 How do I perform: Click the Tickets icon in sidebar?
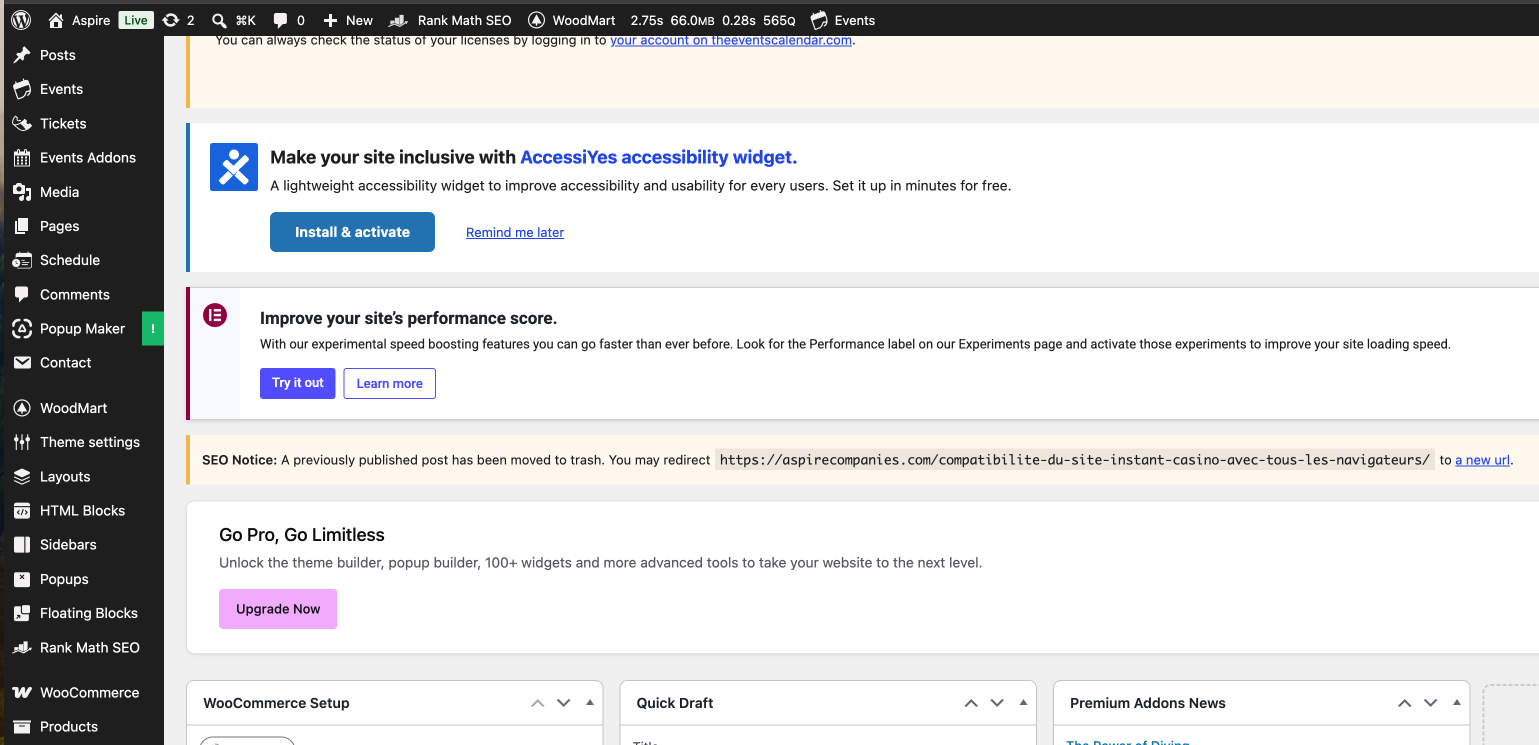pos(22,123)
